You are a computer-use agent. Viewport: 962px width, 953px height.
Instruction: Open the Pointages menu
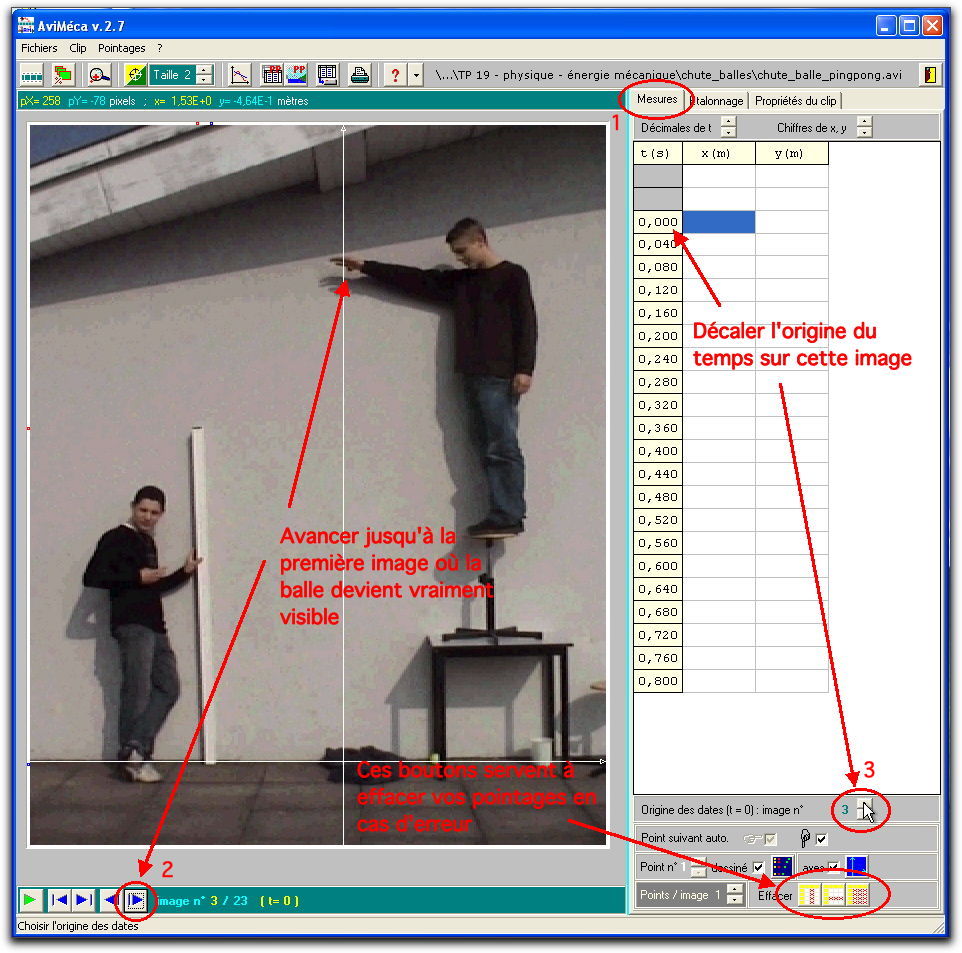pos(121,48)
